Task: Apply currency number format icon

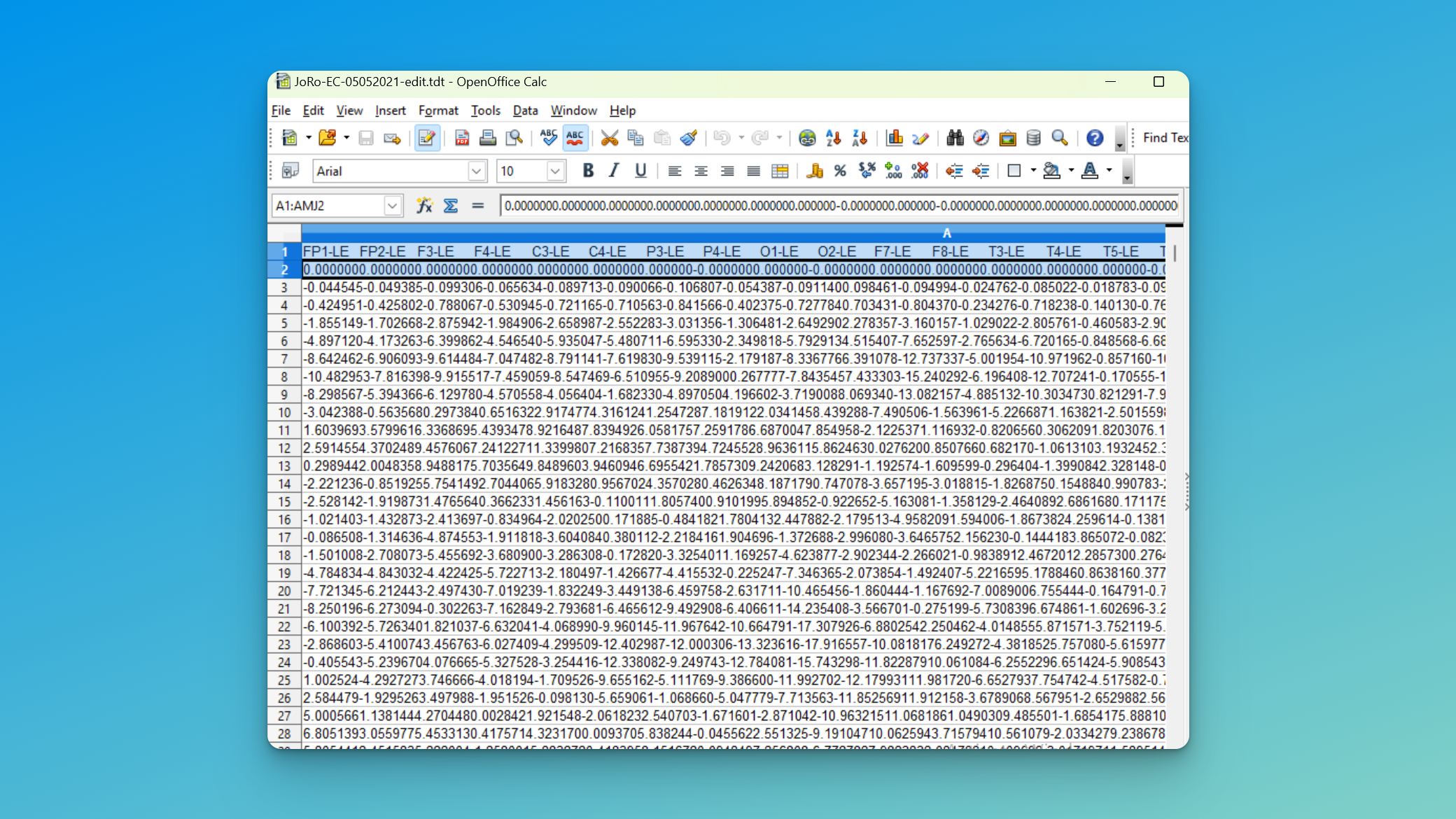Action: coord(814,171)
